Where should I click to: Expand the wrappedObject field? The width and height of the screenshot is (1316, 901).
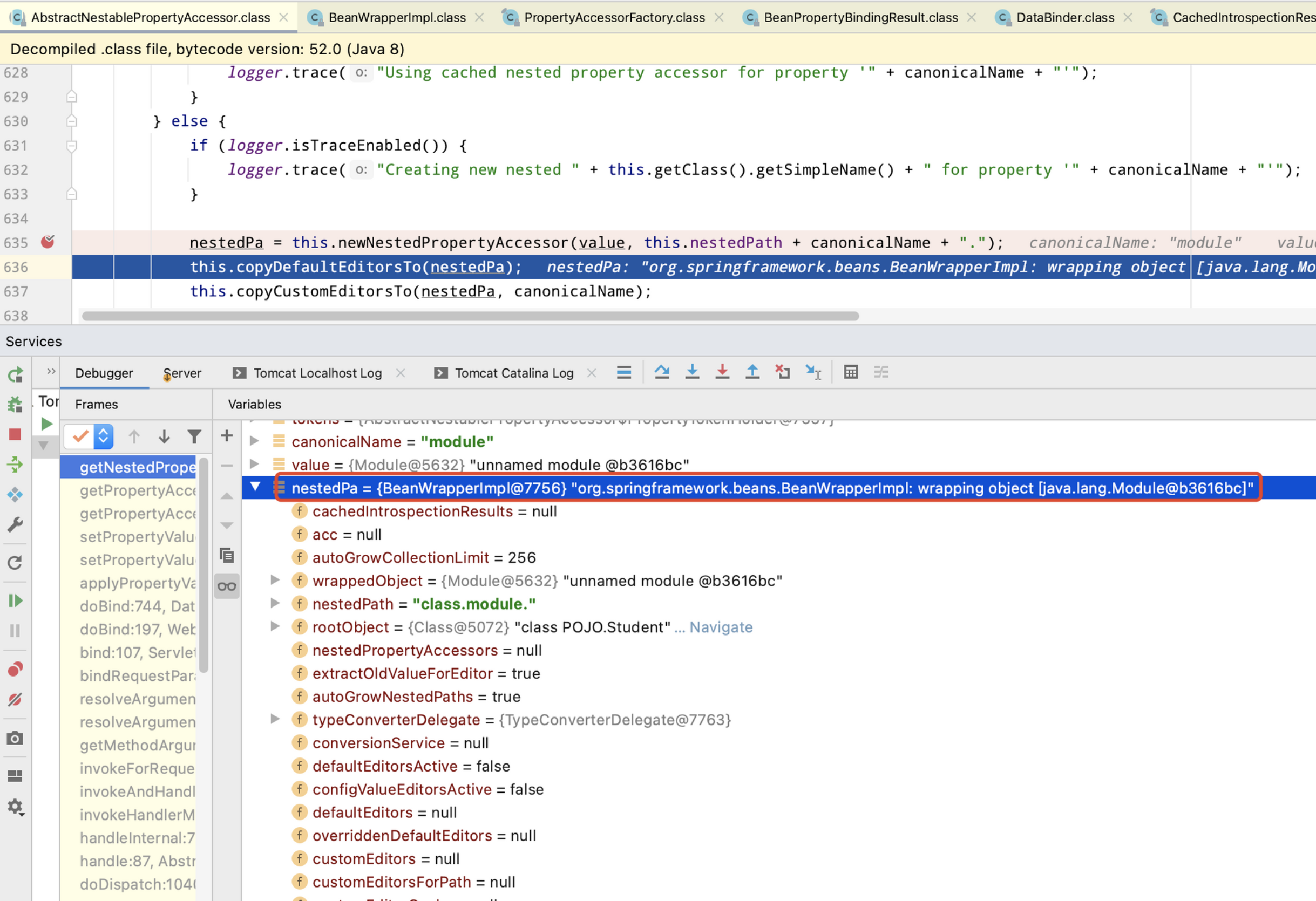(275, 579)
